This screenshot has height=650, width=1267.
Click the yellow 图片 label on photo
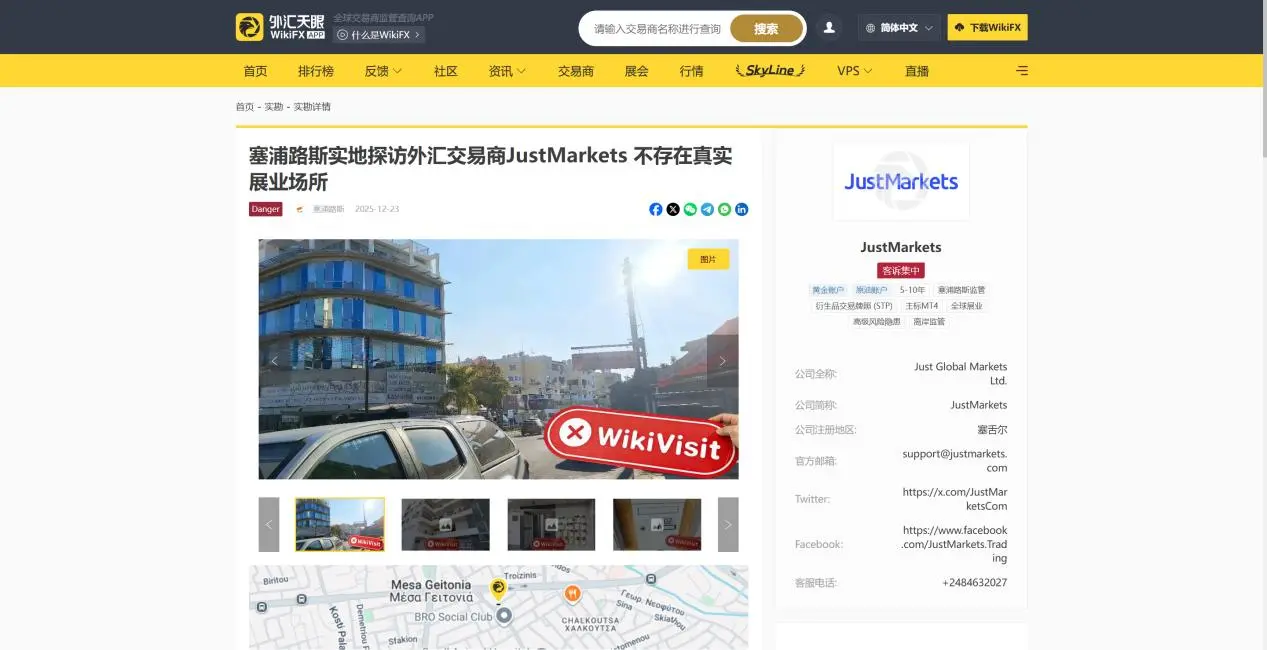coord(708,259)
